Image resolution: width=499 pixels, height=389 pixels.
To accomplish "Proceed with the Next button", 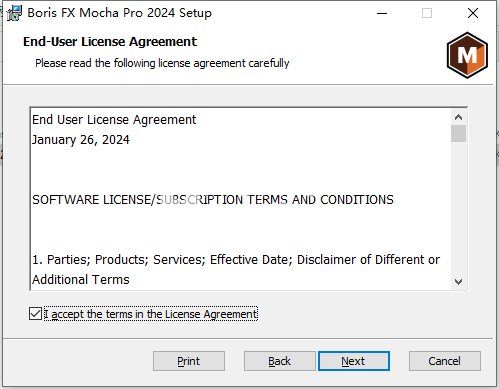I will pos(354,361).
